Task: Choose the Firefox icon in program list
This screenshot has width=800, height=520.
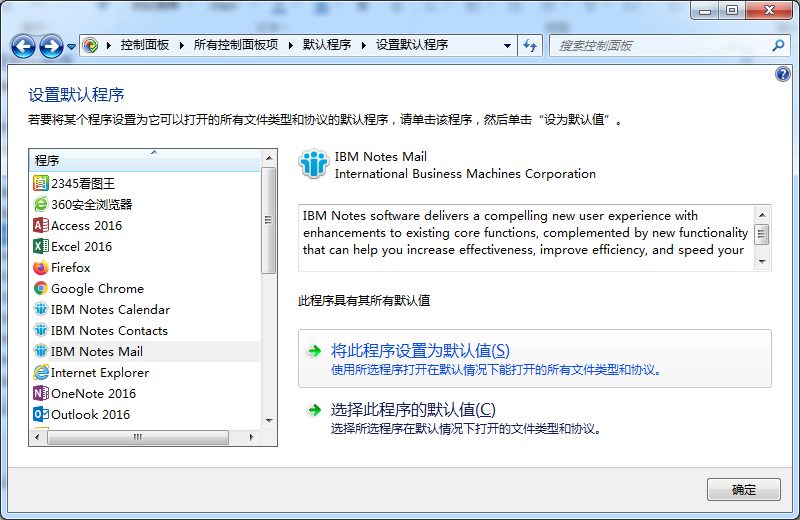Action: click(41, 267)
